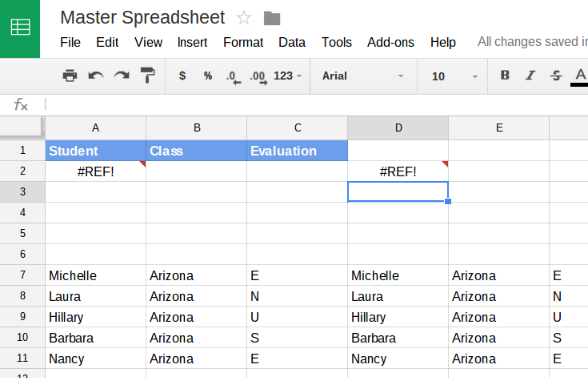Viewport: 588px width, 378px height.
Task: Toggle italic formatting
Action: point(530,75)
